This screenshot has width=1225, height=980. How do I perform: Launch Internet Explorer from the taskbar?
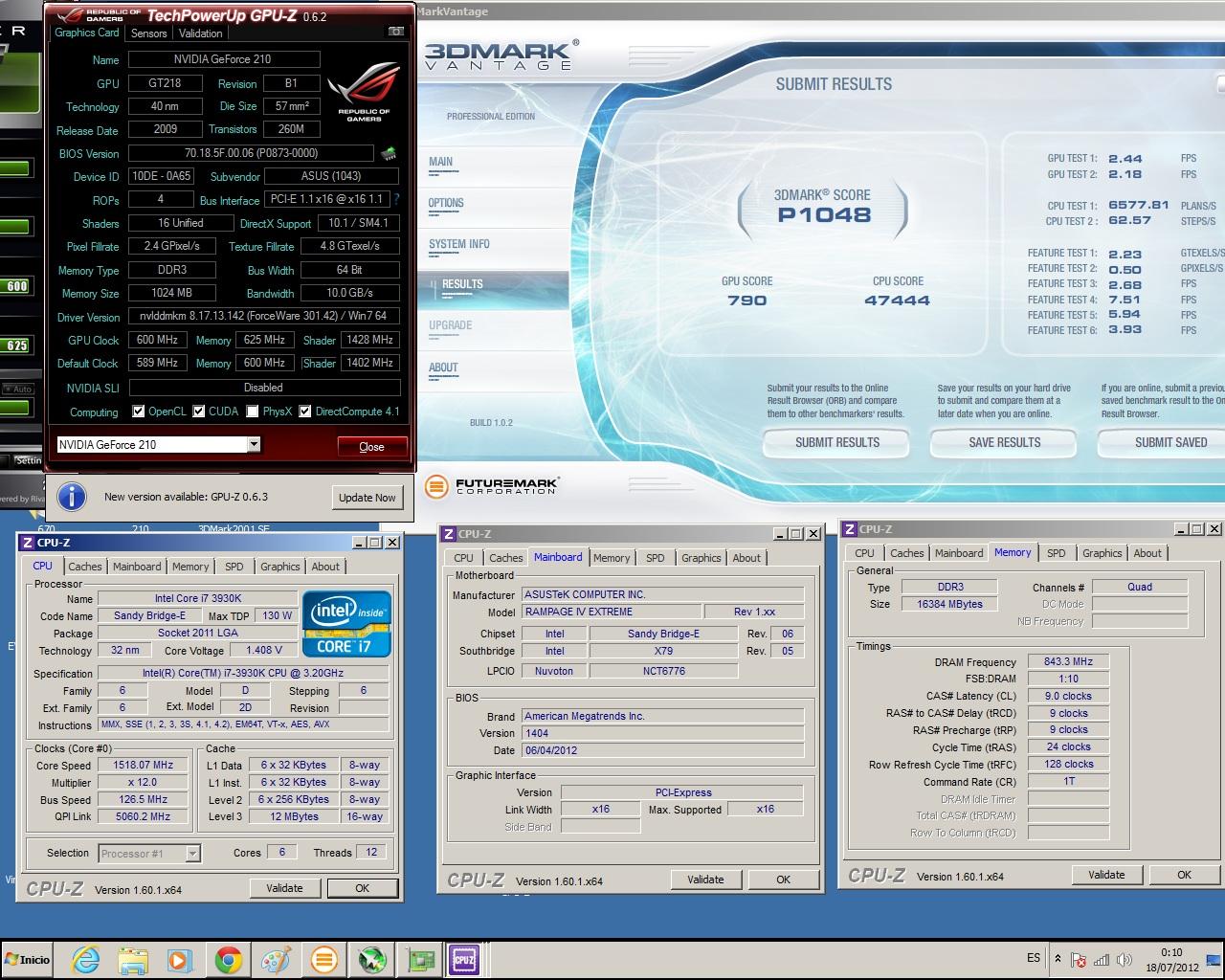tap(86, 959)
